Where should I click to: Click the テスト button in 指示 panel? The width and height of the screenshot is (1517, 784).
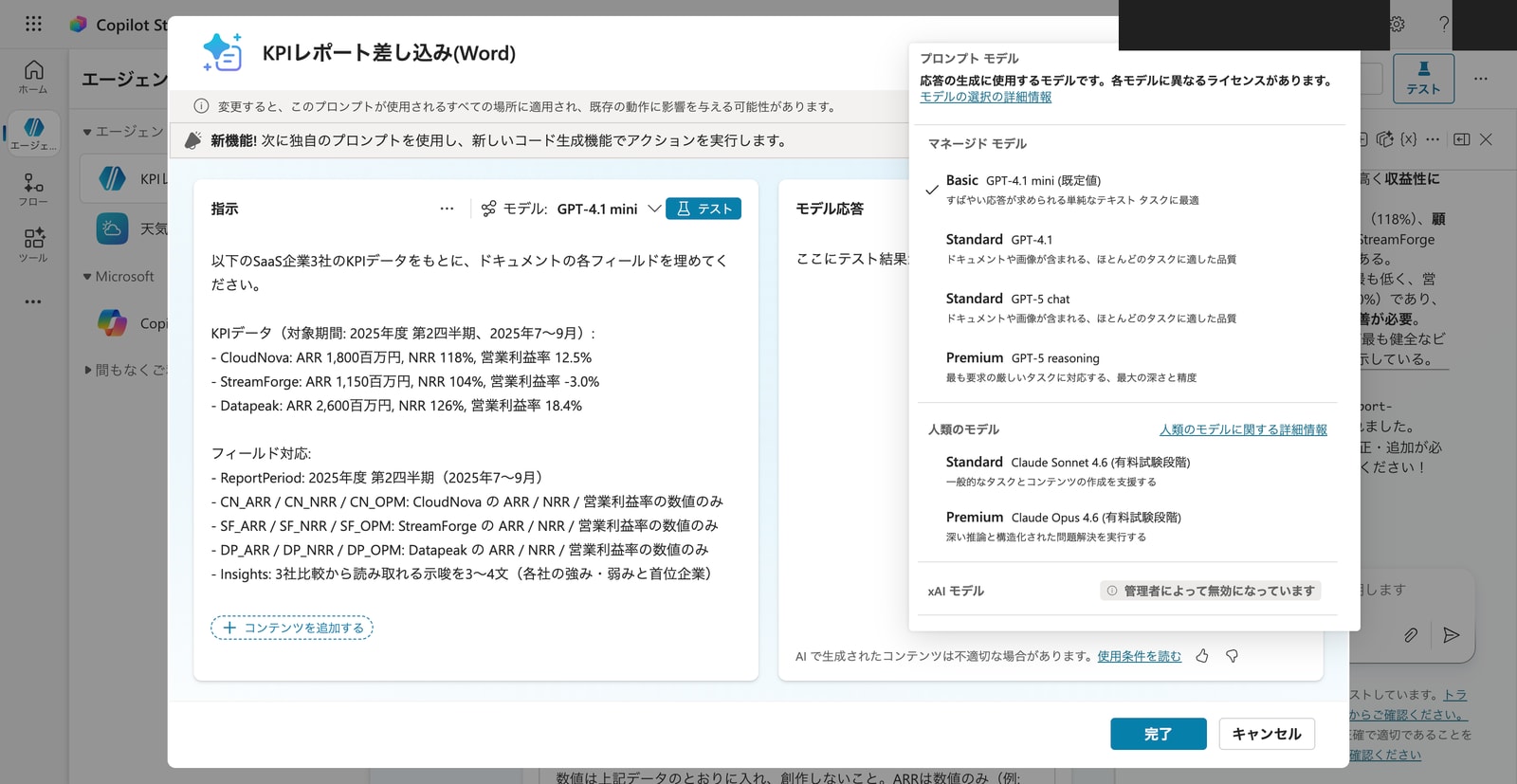coord(704,209)
